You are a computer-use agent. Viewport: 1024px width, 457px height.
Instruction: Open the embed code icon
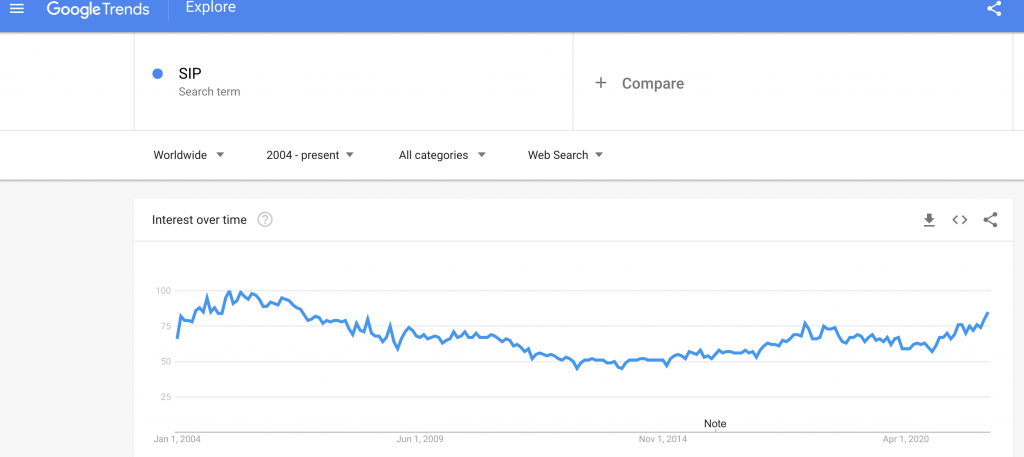(x=959, y=220)
